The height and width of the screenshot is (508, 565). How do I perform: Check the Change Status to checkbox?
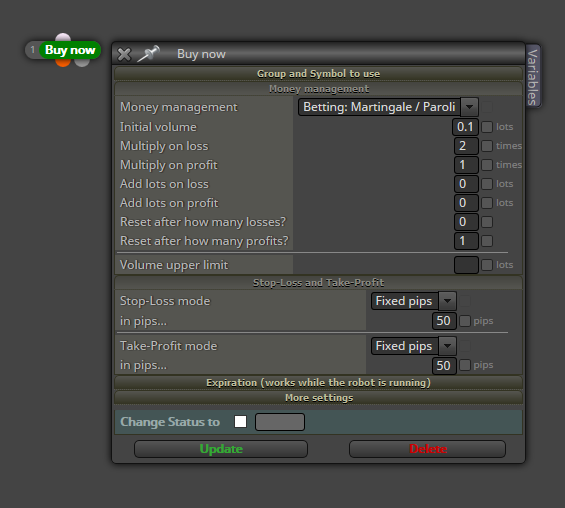pos(240,422)
